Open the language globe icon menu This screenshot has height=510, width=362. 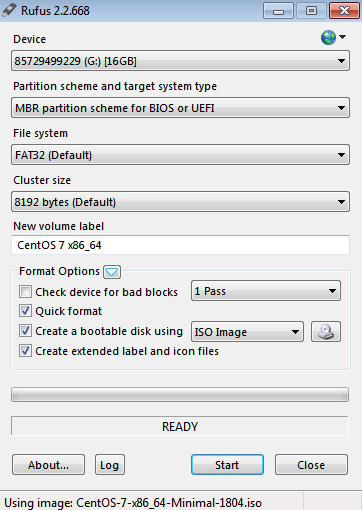(x=333, y=37)
